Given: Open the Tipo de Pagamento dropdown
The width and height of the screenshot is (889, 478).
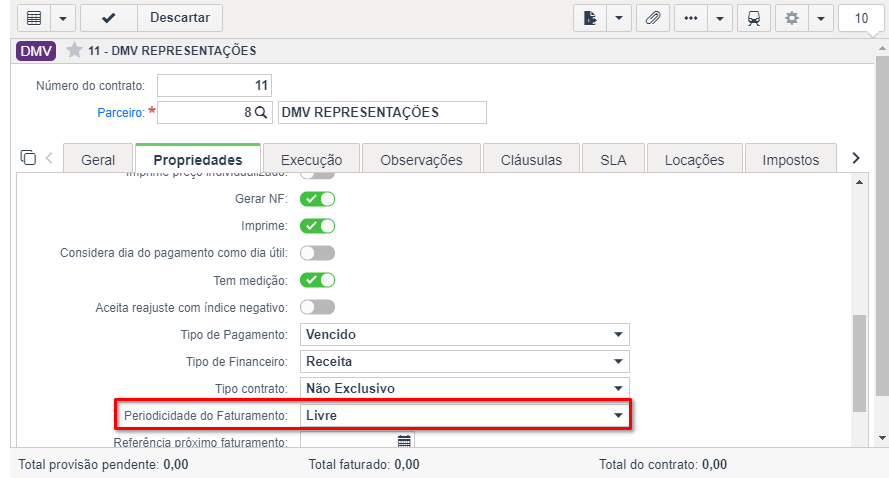Looking at the screenshot, I should 464,335.
